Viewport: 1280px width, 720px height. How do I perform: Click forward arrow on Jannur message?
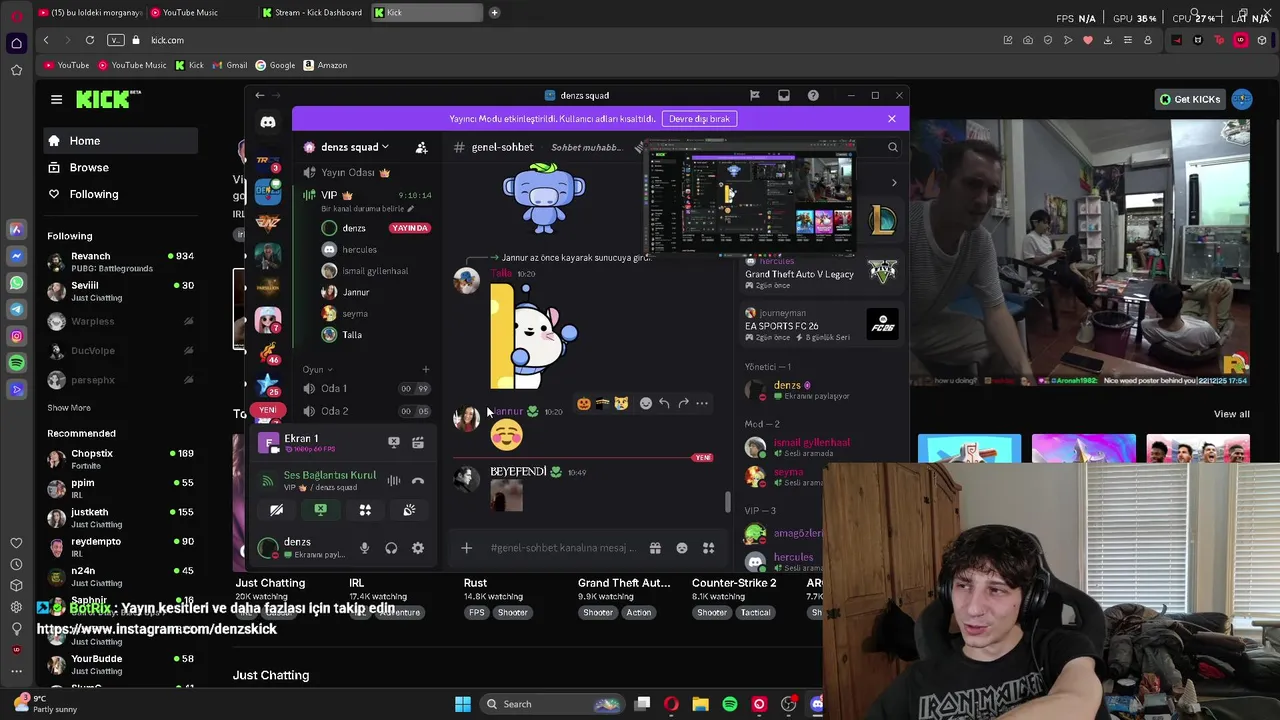(x=683, y=403)
